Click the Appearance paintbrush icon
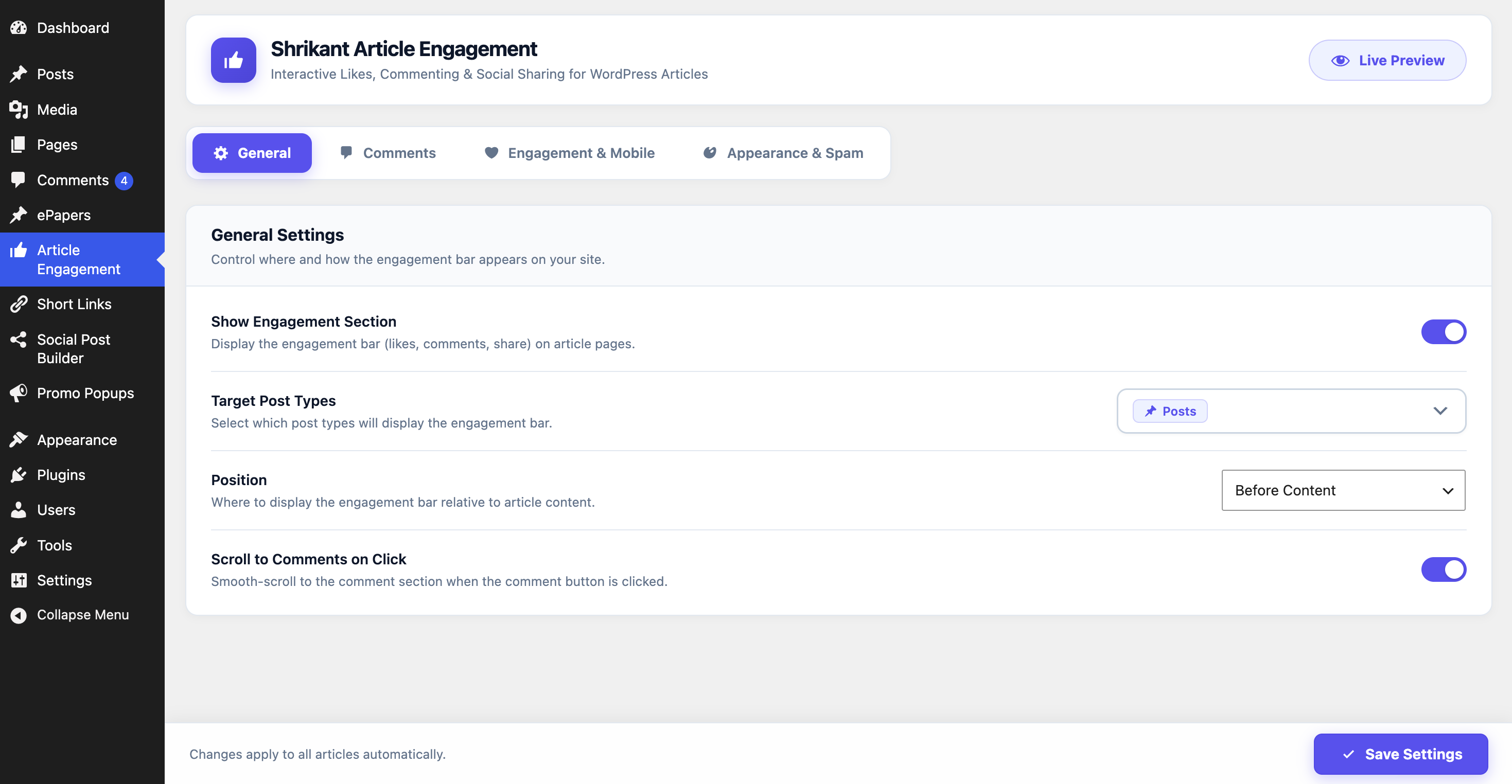 19,439
